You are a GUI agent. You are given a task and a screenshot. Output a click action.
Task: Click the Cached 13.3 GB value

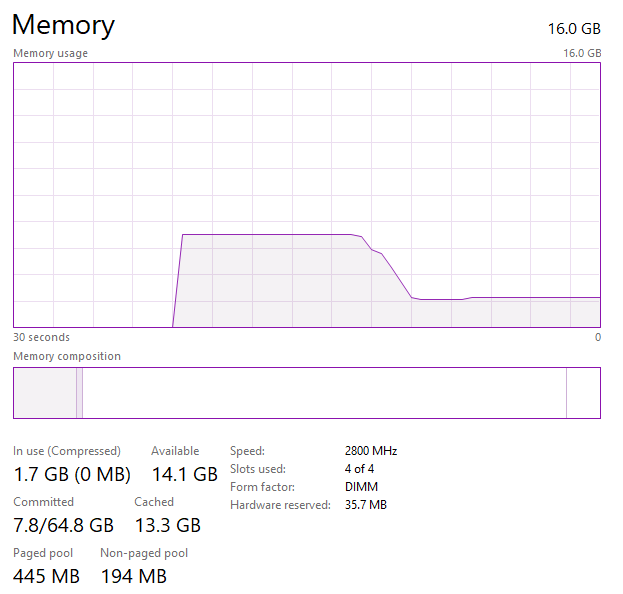click(x=167, y=525)
